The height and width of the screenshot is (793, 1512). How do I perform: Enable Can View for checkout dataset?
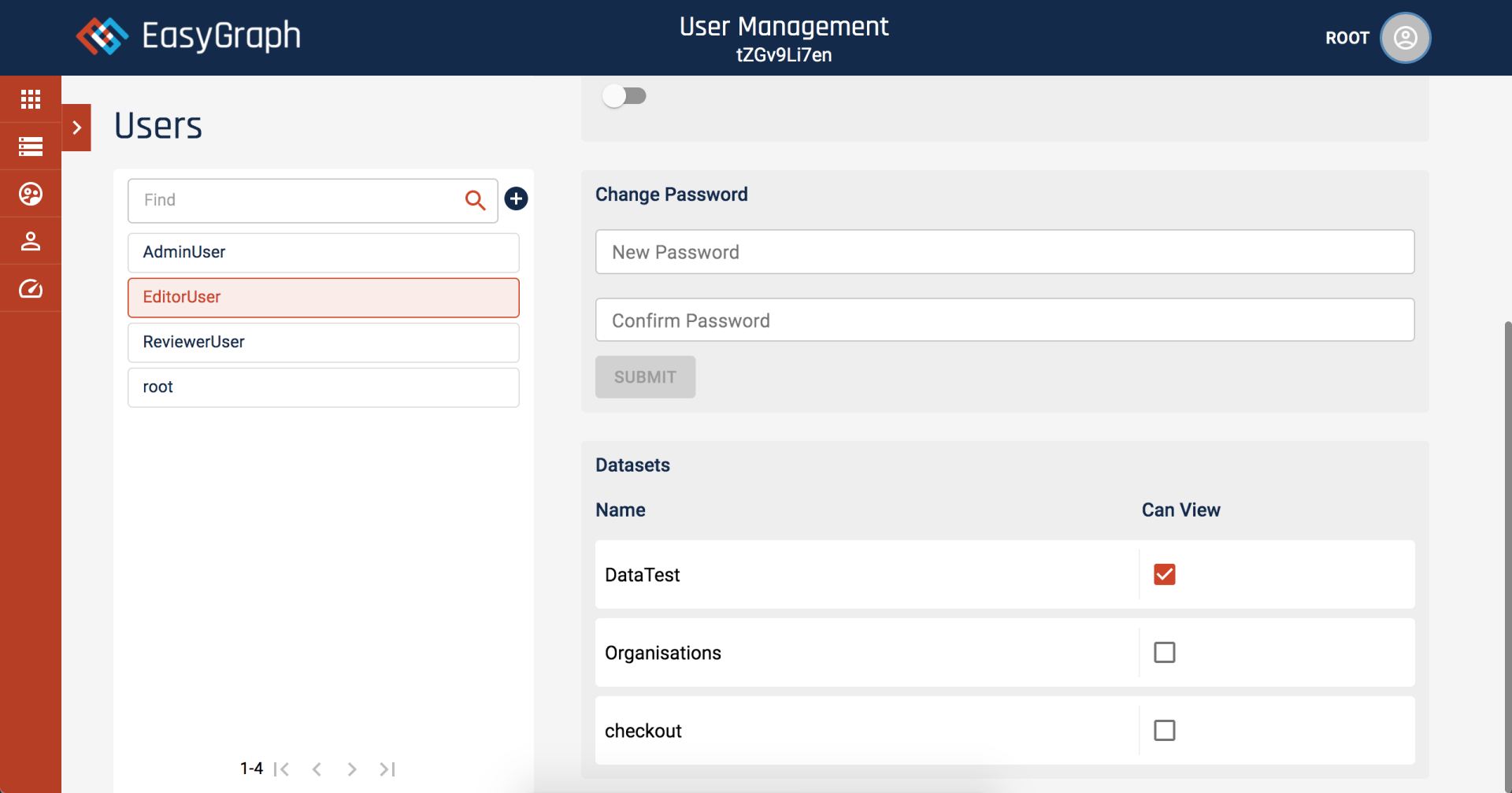pos(1164,731)
